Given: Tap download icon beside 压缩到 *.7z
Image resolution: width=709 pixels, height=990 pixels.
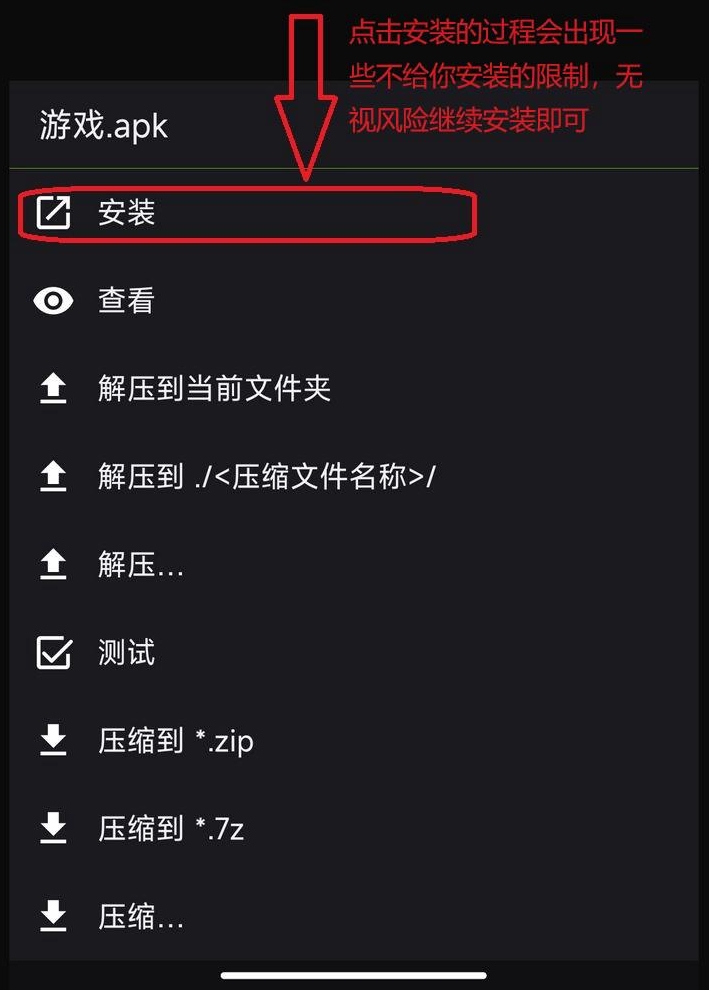Looking at the screenshot, I should pos(53,828).
